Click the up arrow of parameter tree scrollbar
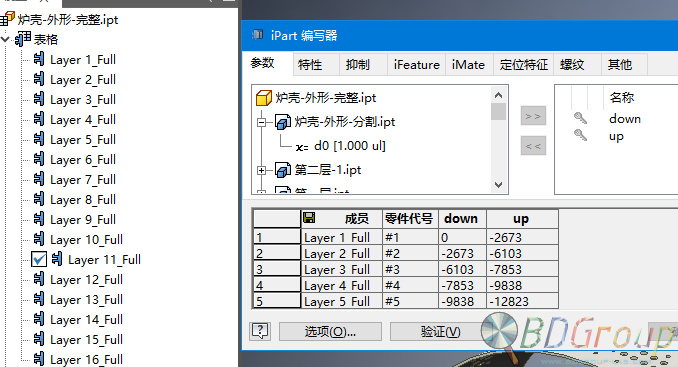The width and height of the screenshot is (678, 367). tap(498, 95)
